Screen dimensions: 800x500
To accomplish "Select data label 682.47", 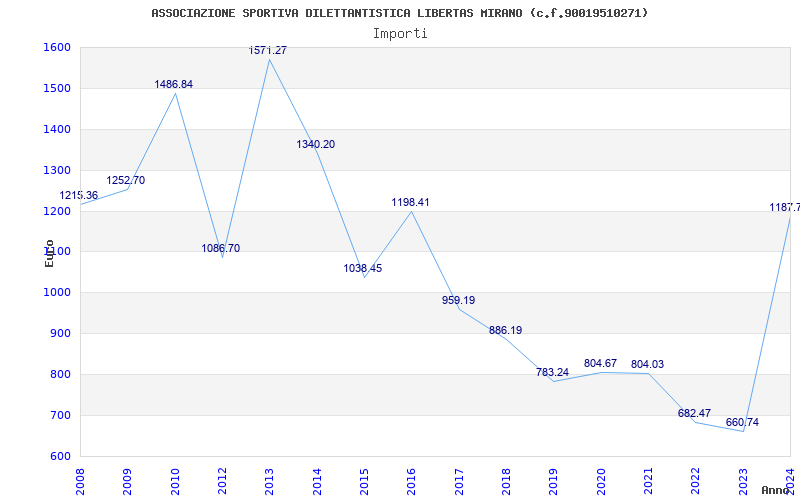I will pyautogui.click(x=694, y=414).
